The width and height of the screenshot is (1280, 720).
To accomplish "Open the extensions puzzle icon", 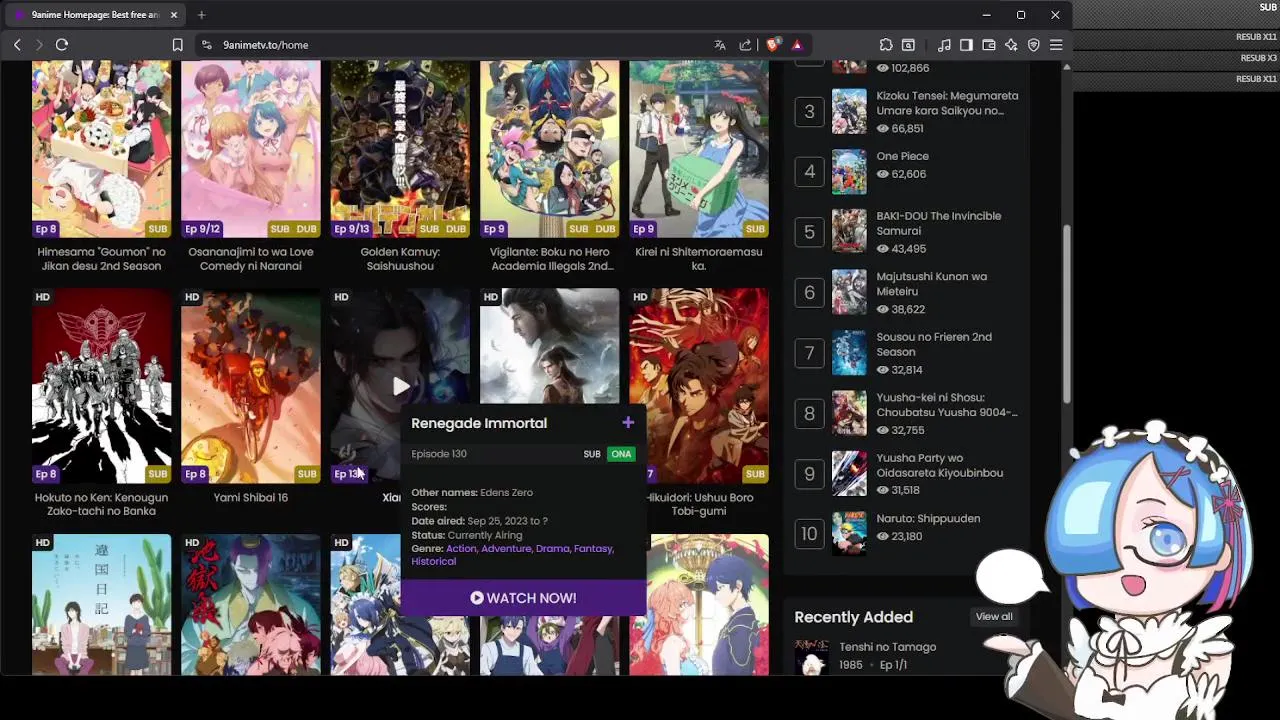I will (x=886, y=45).
